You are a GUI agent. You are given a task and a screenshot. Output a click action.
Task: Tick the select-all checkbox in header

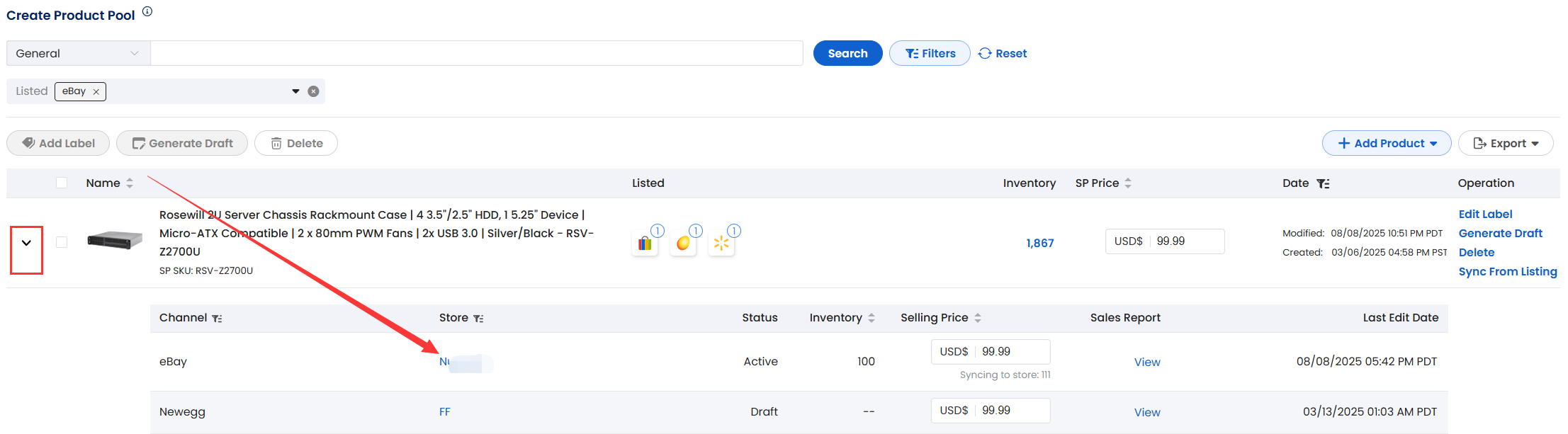(62, 183)
